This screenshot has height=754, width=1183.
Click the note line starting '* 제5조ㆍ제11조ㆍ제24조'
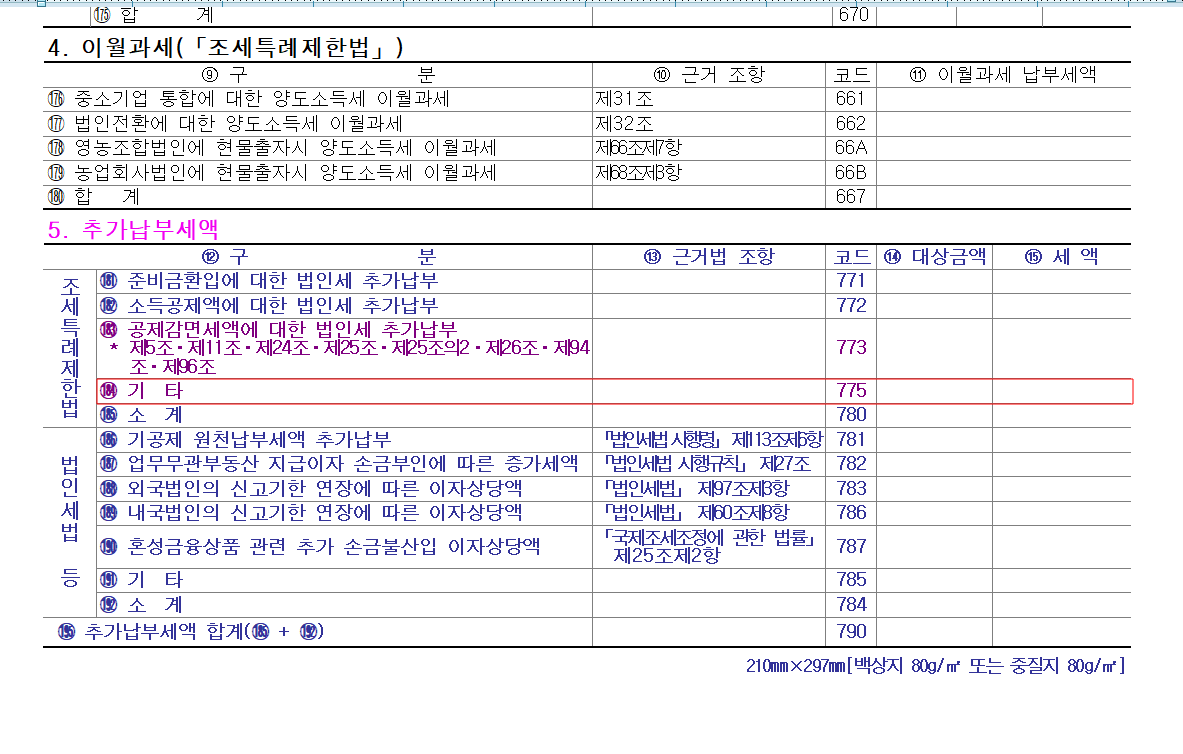349,357
